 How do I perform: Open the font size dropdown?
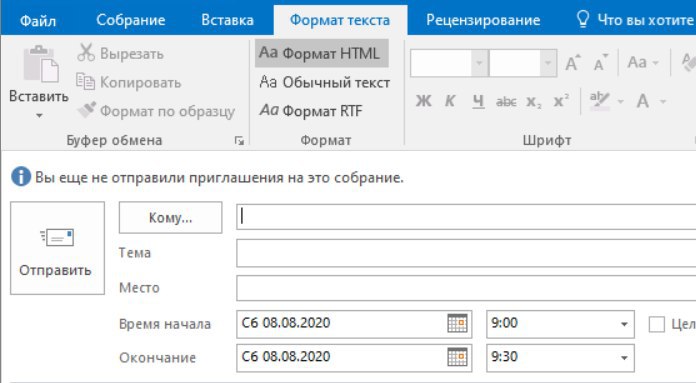[x=548, y=63]
